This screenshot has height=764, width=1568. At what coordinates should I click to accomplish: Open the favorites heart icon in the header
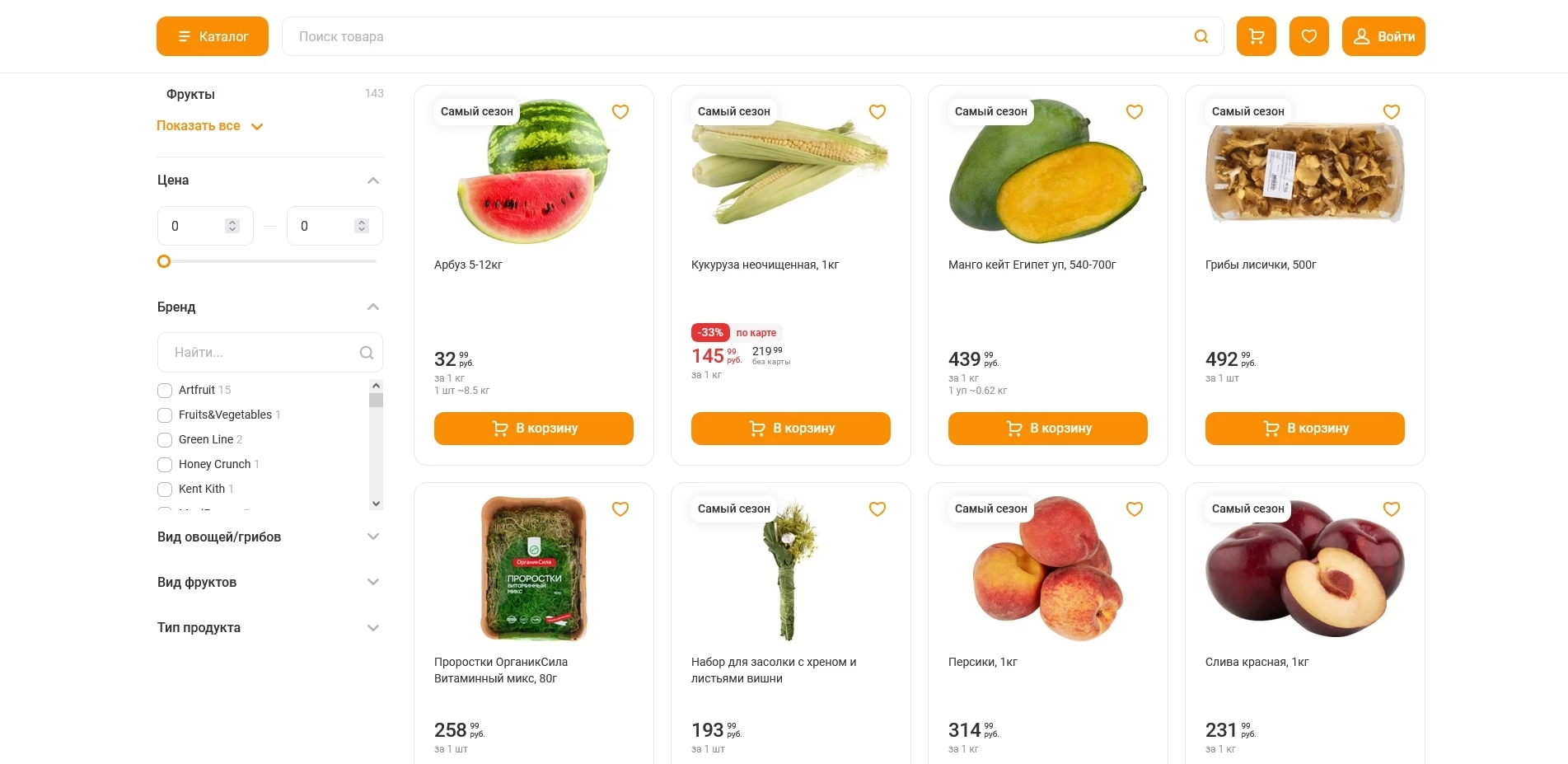(1308, 35)
